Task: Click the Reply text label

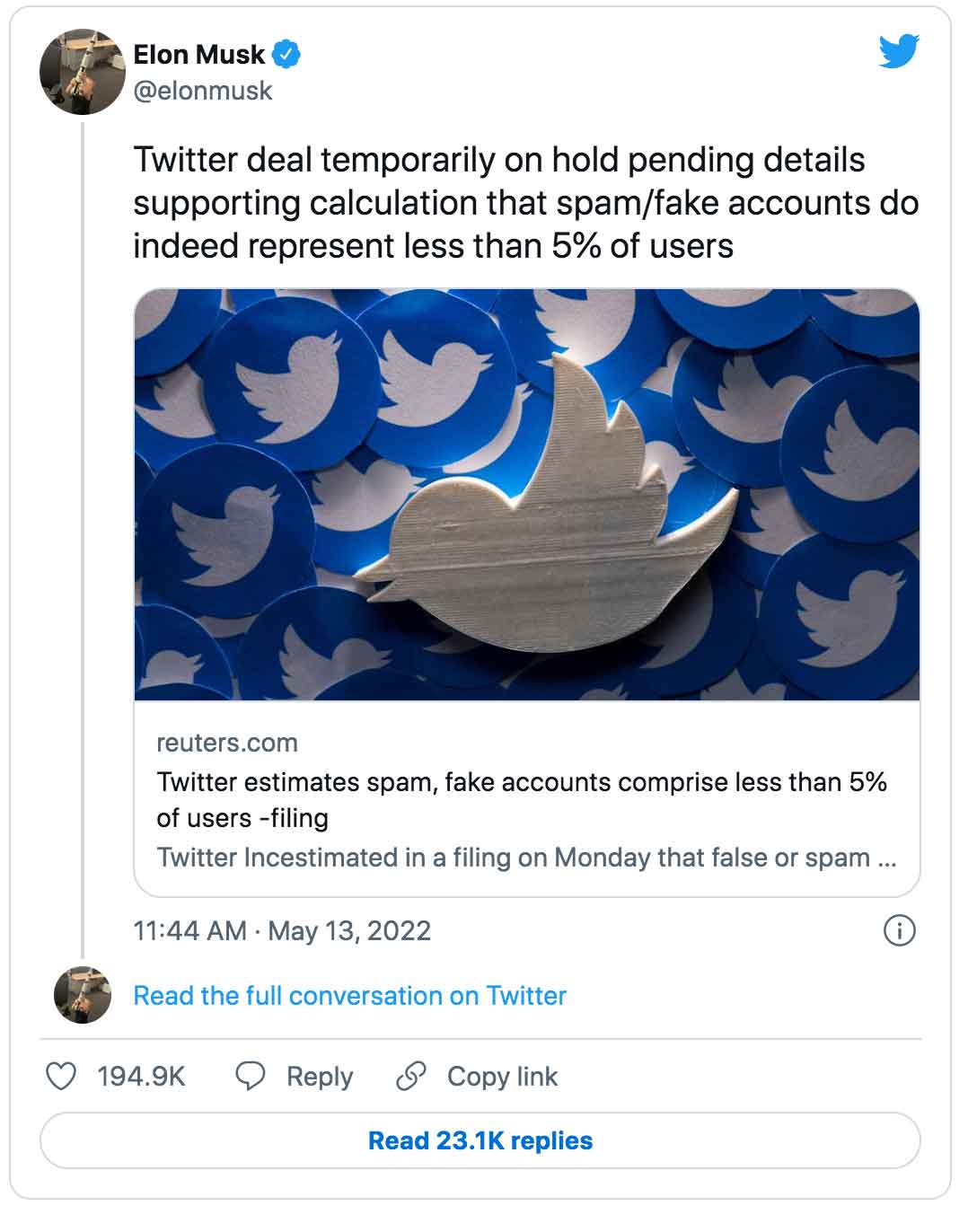Action: tap(320, 1077)
